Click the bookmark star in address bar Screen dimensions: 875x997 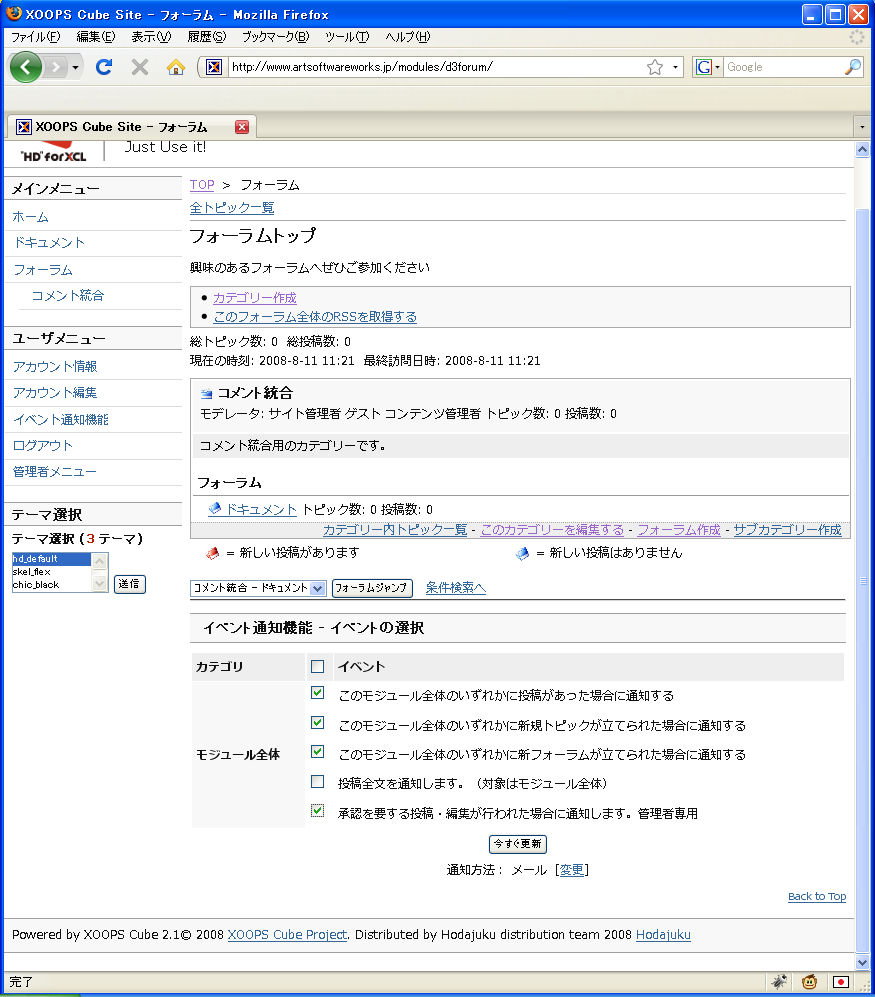coord(655,67)
